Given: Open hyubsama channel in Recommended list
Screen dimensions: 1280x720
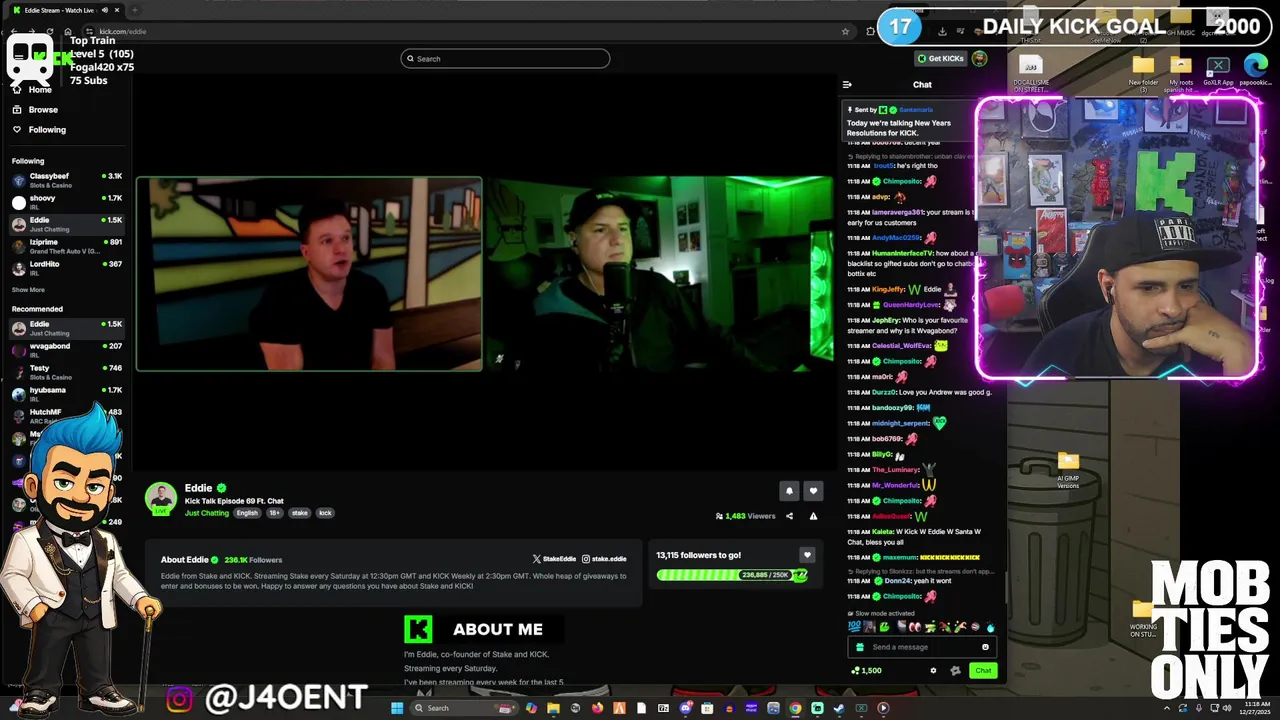Looking at the screenshot, I should tap(66, 394).
